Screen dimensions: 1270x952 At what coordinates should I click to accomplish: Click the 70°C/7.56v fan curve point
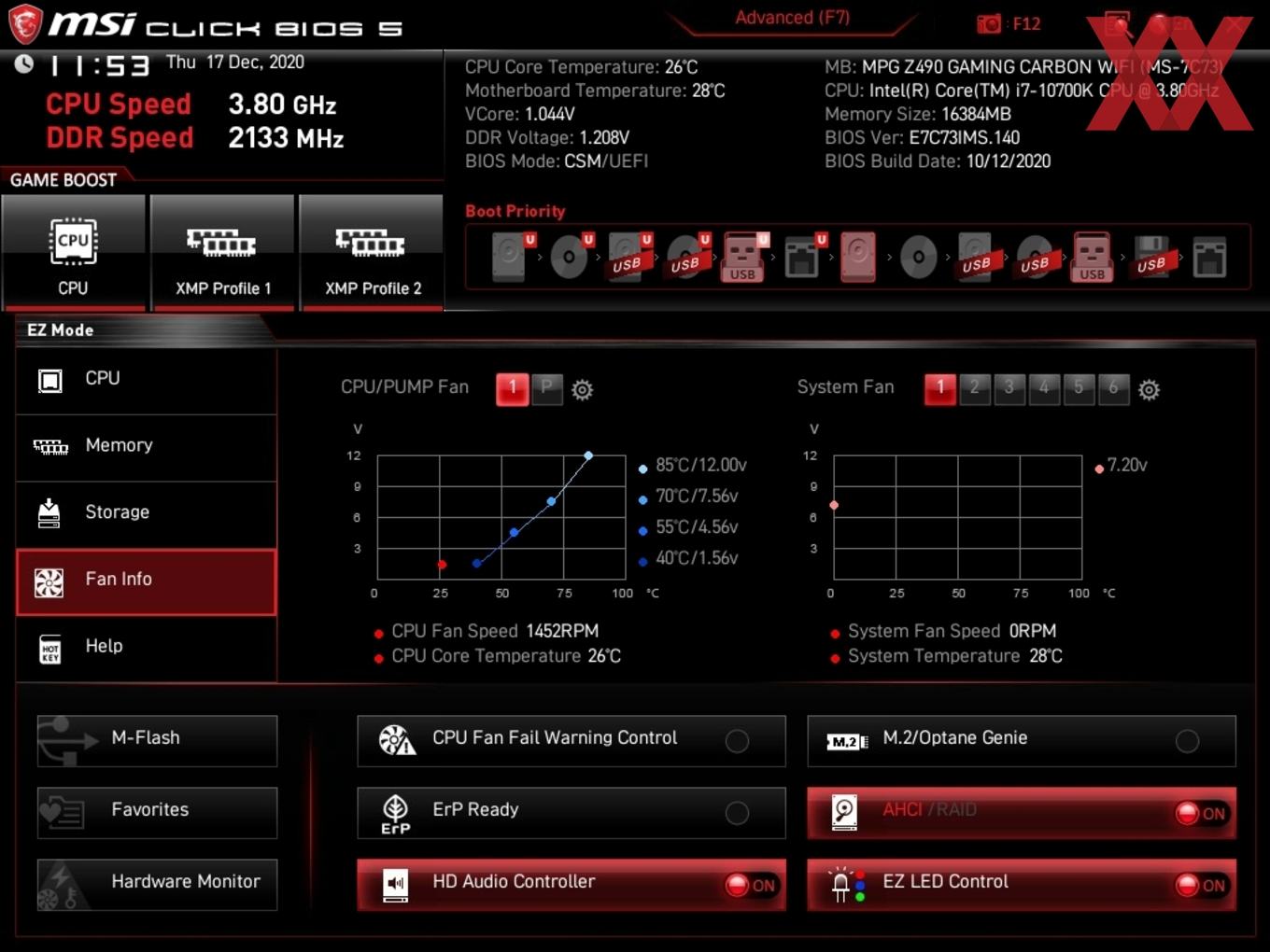(x=551, y=501)
